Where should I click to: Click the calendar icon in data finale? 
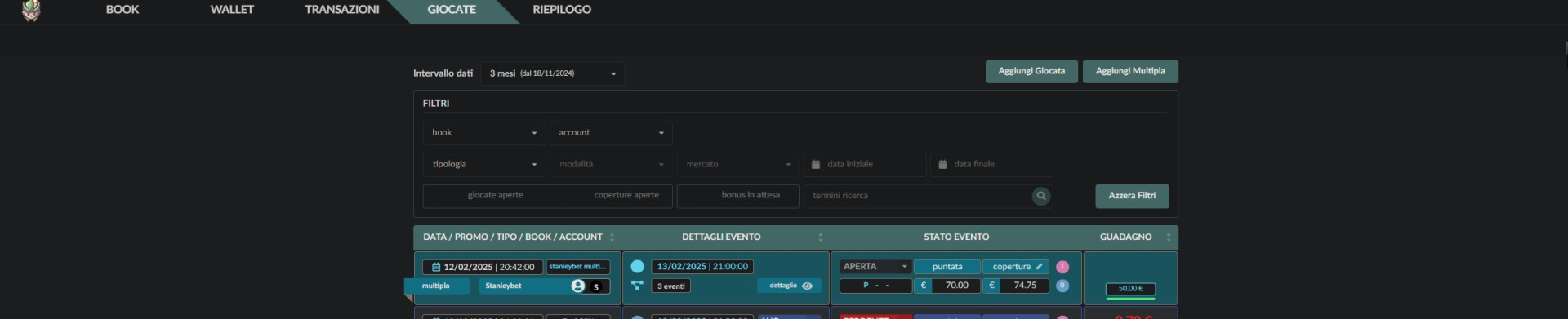942,165
